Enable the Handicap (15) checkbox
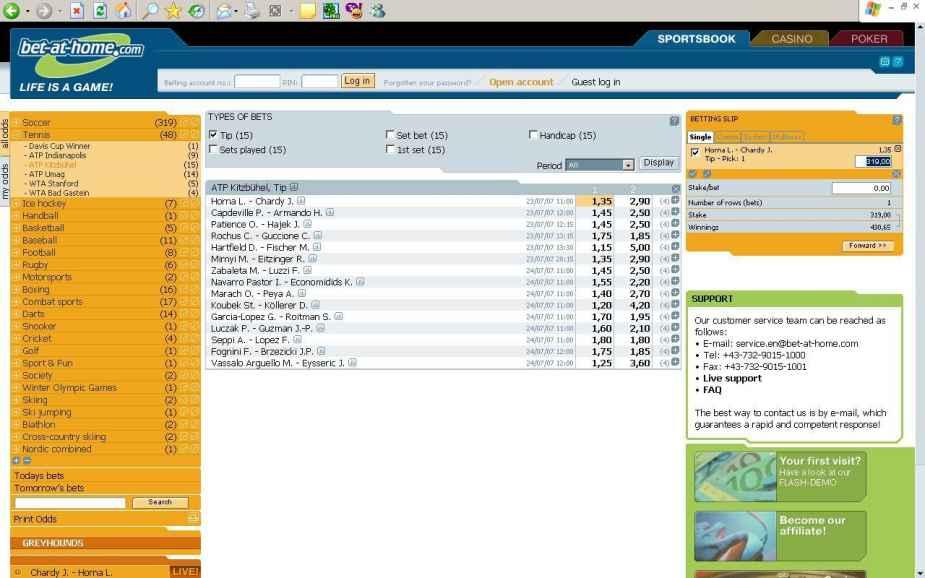925x578 pixels. pyautogui.click(x=532, y=135)
